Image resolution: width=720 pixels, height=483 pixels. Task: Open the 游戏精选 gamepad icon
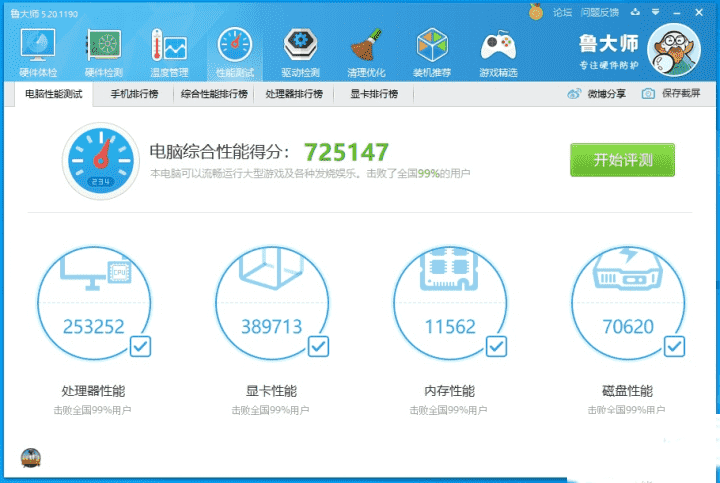498,52
